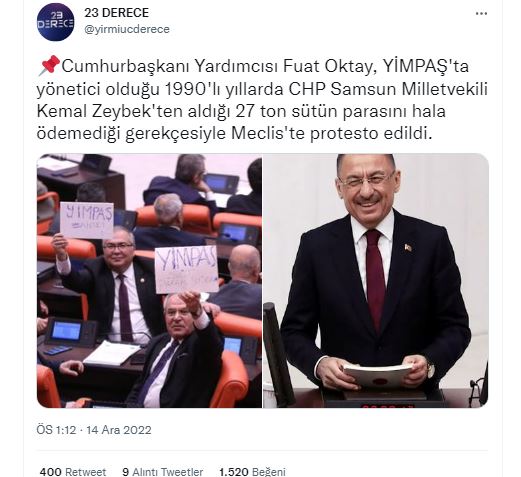Click the upper YİMPAŞ sign in photo
Screen dimensions: 521x477
(87, 220)
